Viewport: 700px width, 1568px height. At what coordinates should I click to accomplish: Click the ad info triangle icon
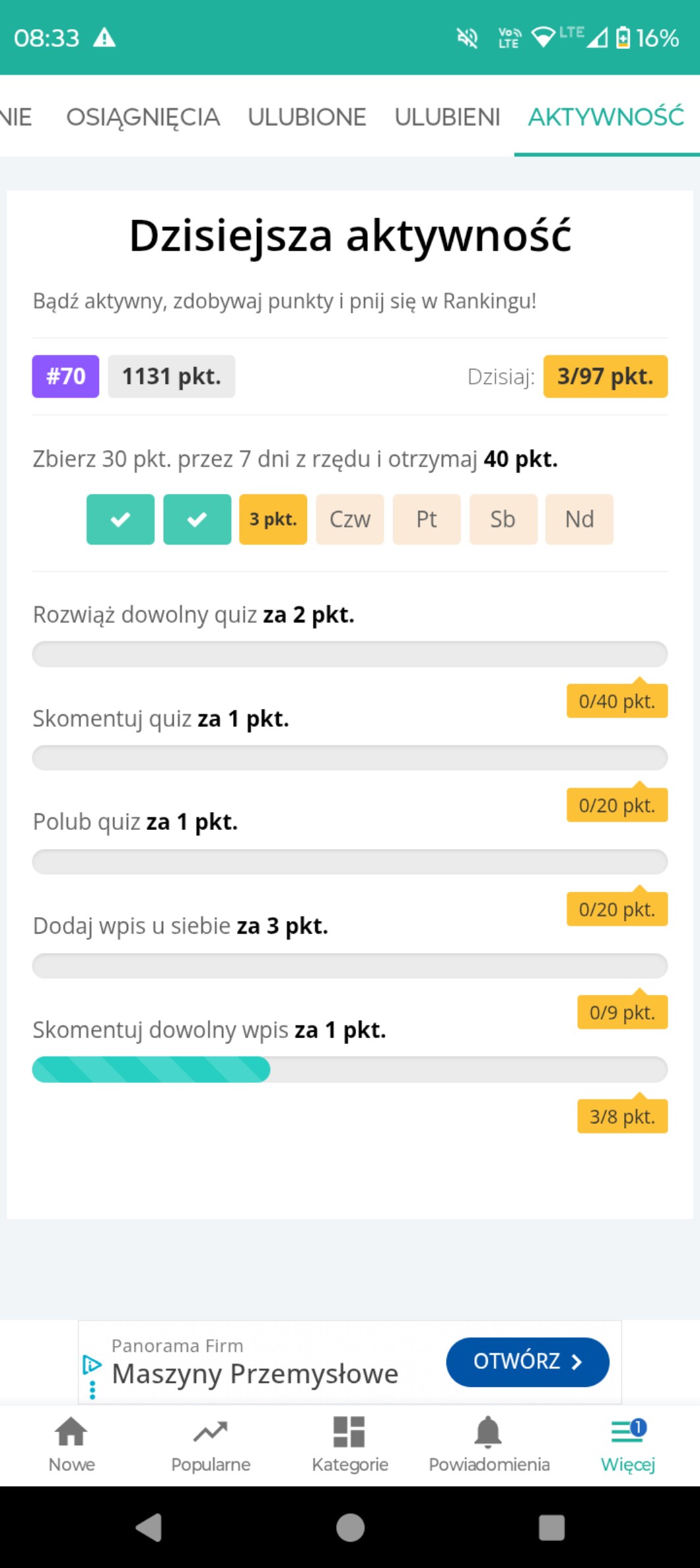pyautogui.click(x=92, y=1364)
